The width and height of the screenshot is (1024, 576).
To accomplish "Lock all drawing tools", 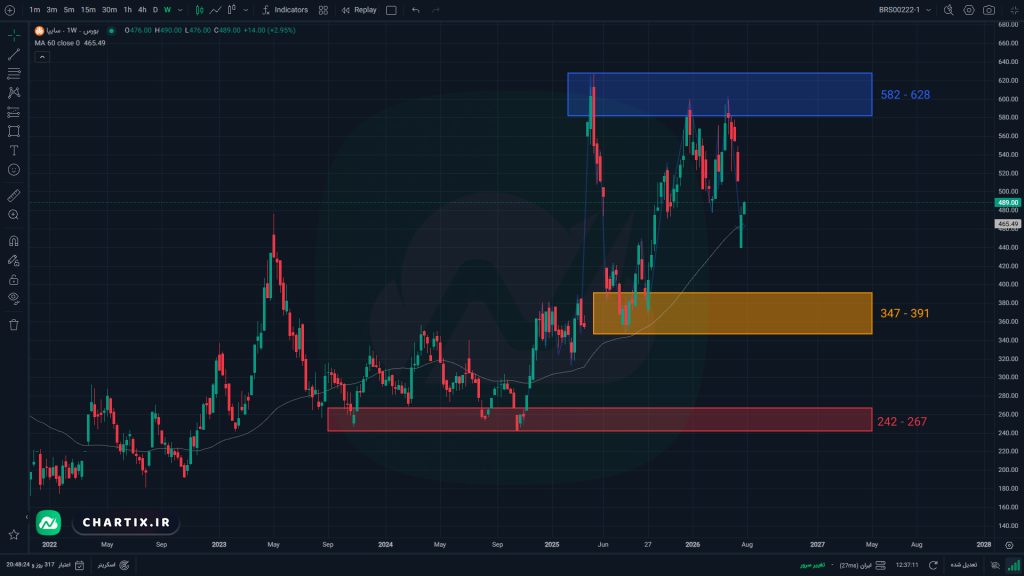I will tap(14, 280).
